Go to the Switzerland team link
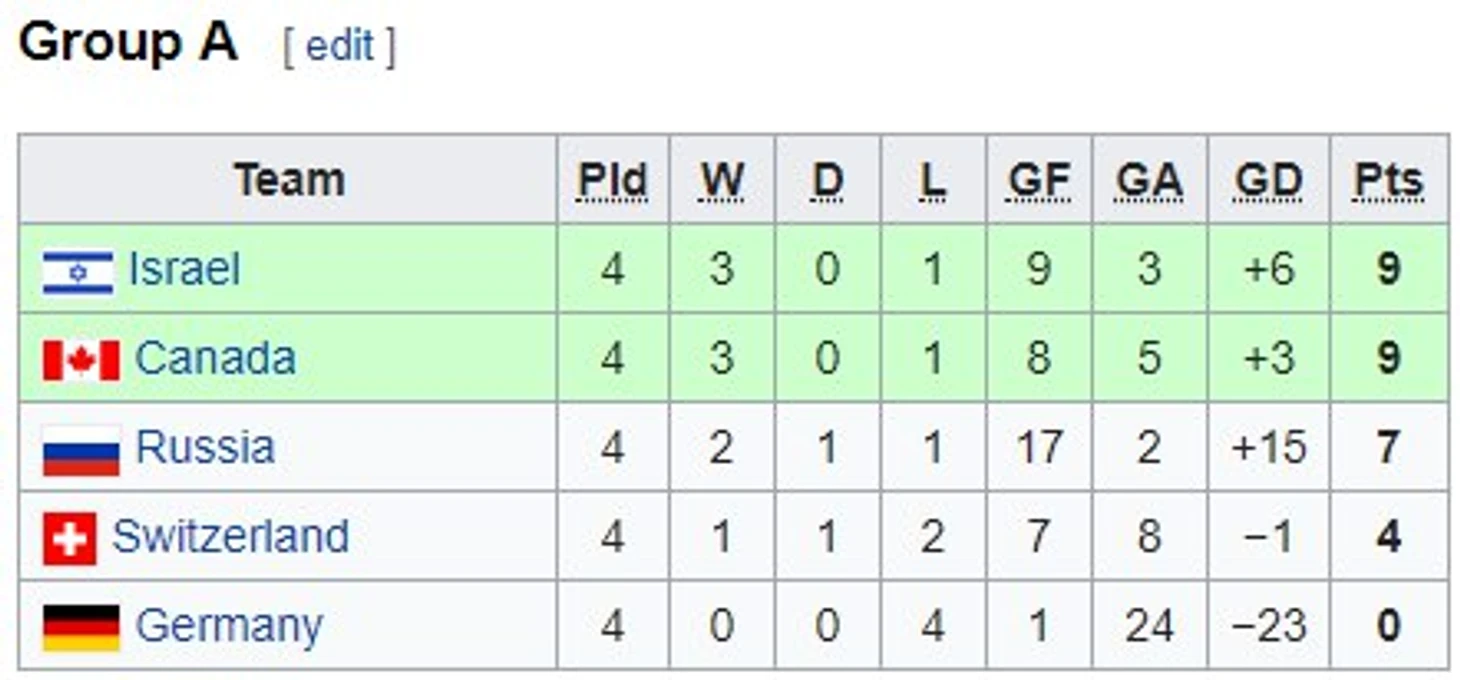This screenshot has width=1460, height=680. point(231,537)
